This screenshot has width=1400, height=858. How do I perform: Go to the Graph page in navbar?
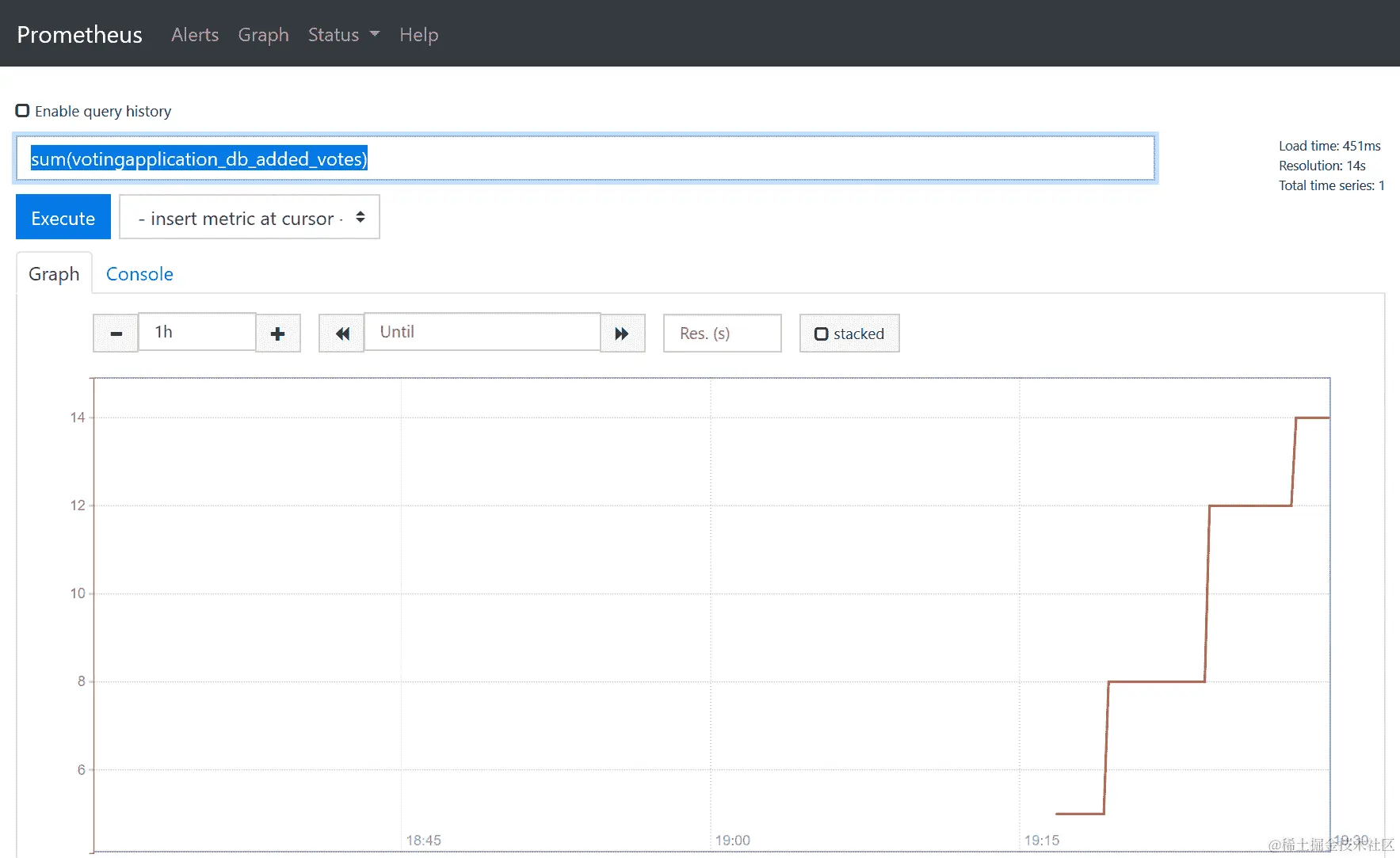pos(264,35)
